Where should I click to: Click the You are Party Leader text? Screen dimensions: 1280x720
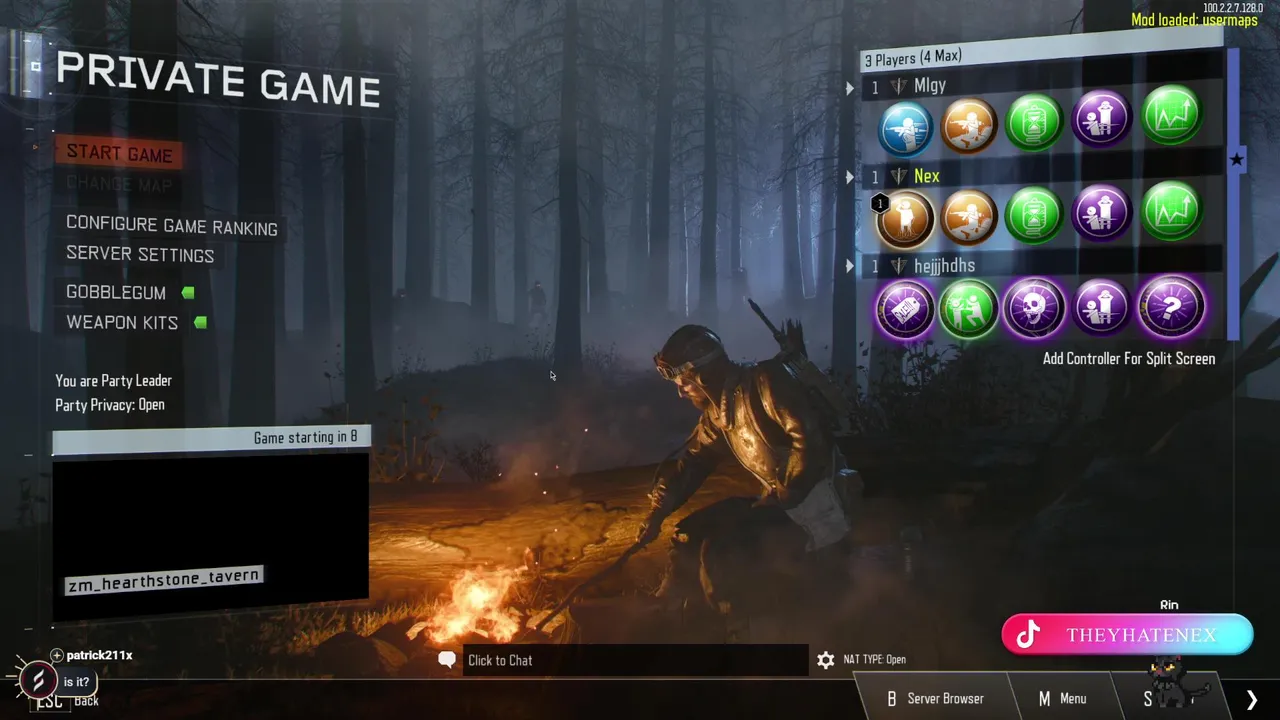coord(113,381)
